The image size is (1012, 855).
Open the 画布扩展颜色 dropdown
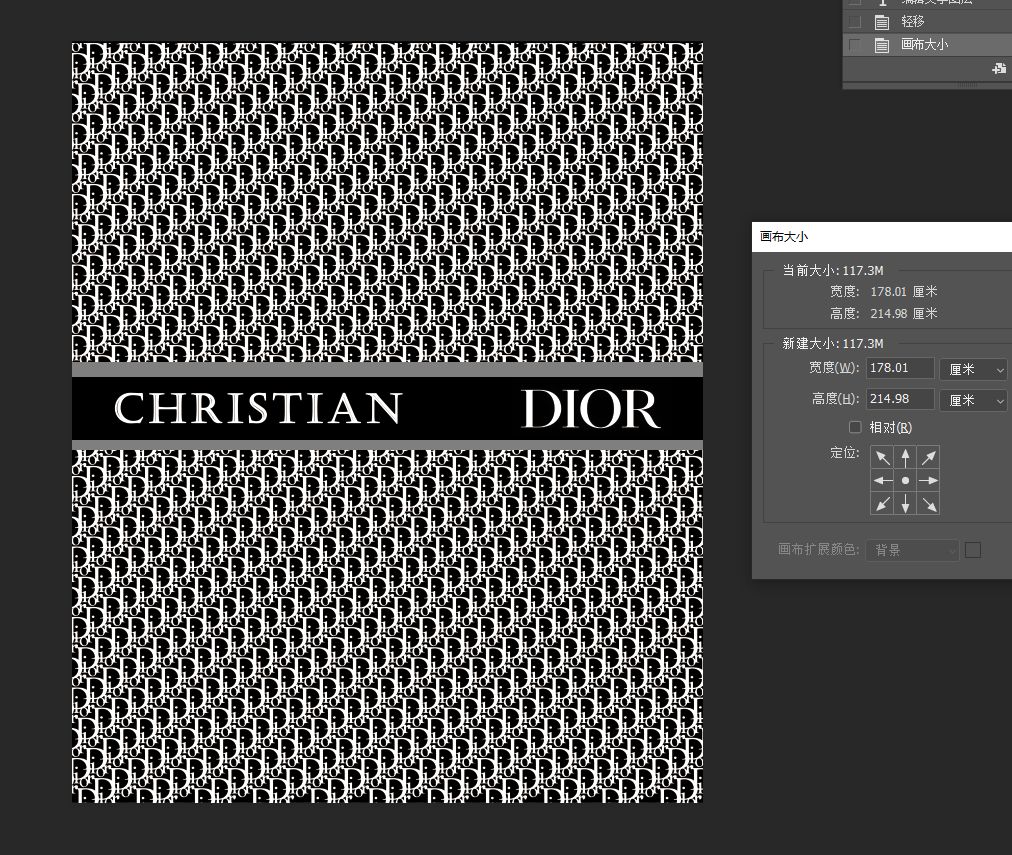912,550
